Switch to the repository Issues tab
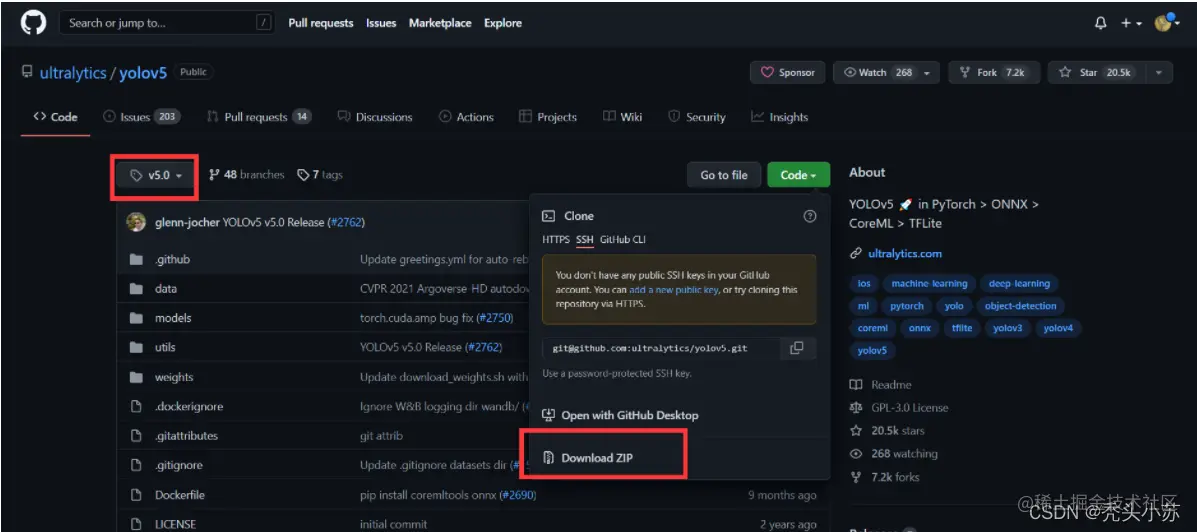 click(x=140, y=117)
